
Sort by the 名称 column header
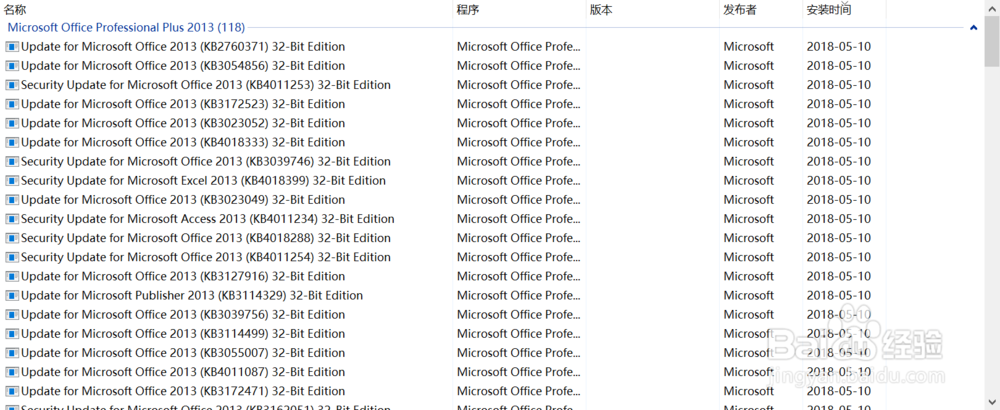click(x=15, y=10)
